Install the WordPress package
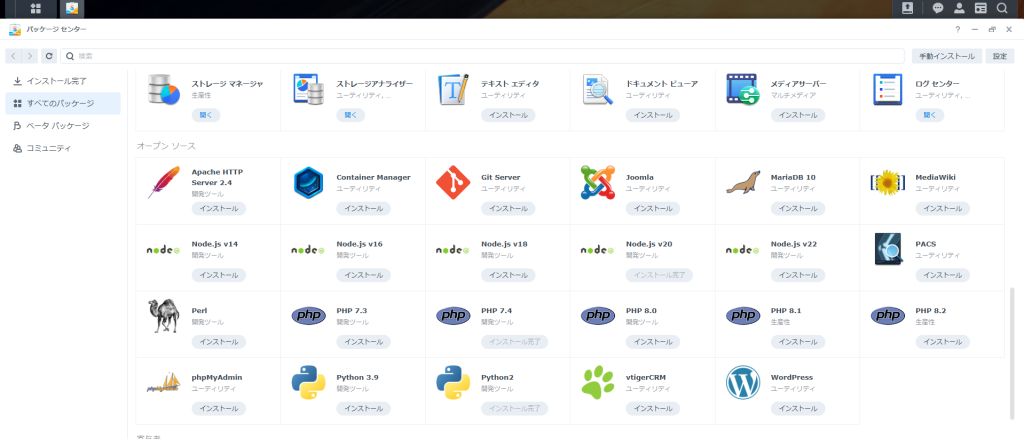 point(797,408)
